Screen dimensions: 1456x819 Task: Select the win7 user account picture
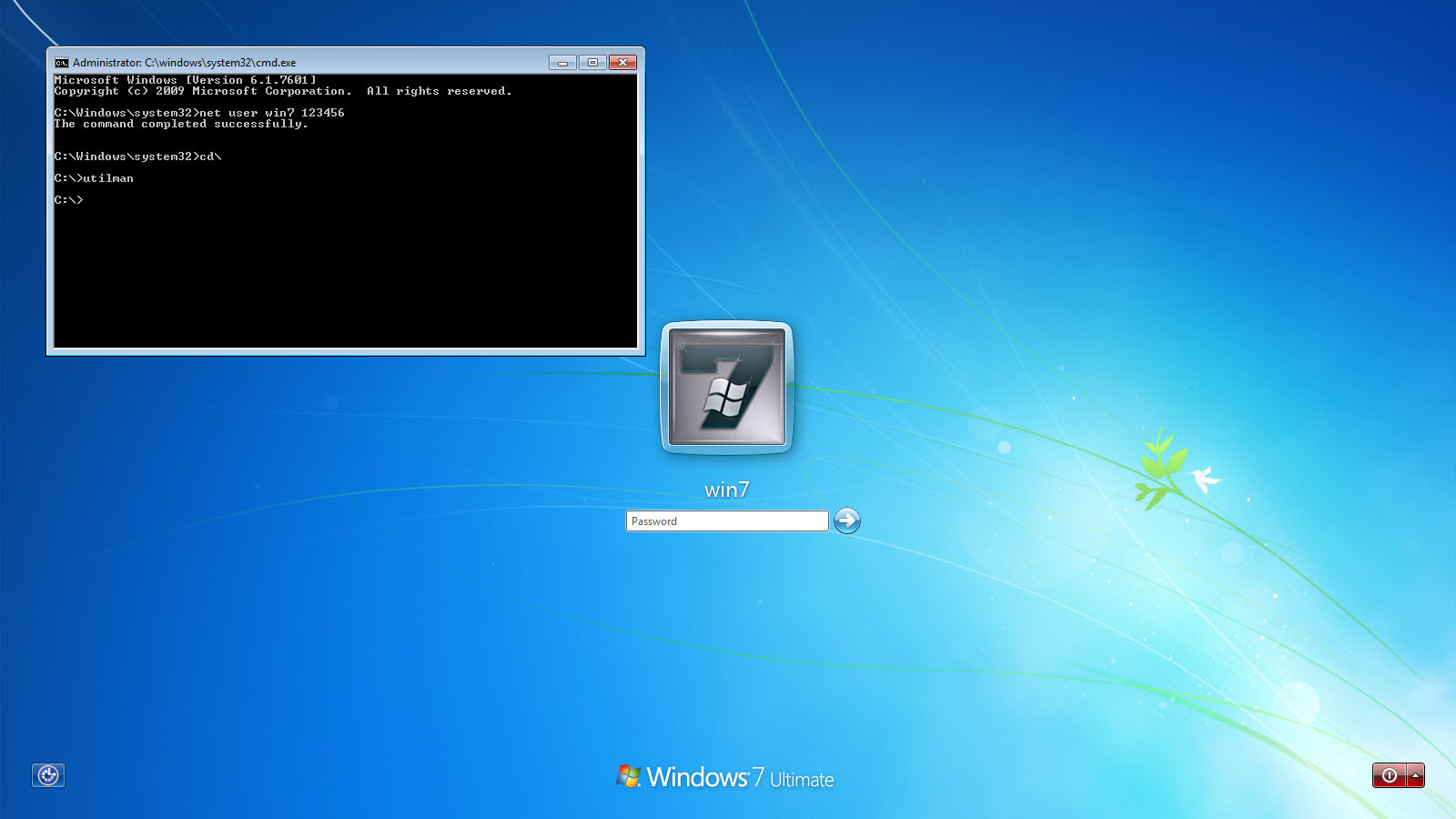click(x=727, y=388)
